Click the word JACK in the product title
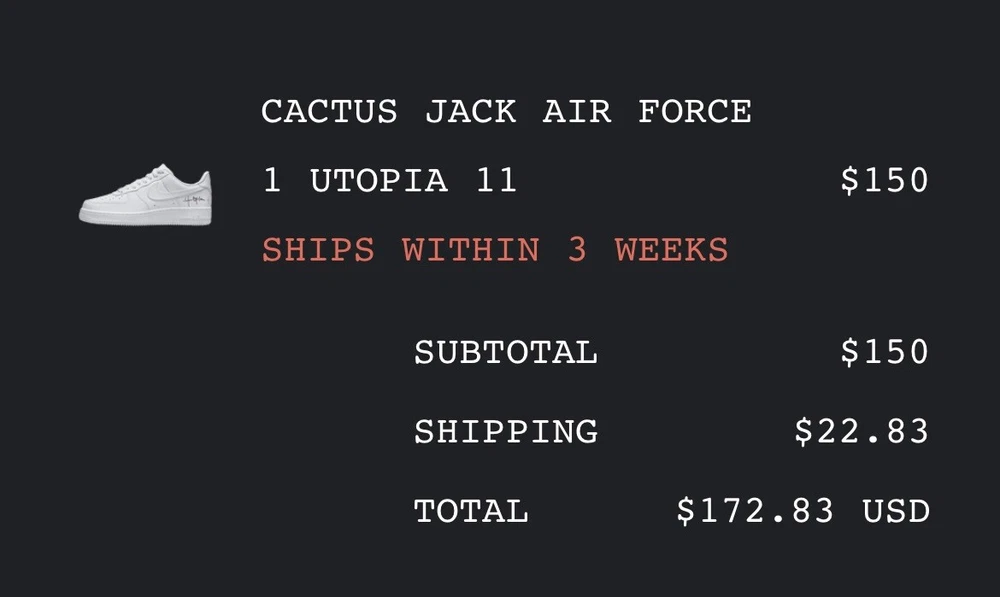Screen dimensions: 1000x597 coord(471,111)
